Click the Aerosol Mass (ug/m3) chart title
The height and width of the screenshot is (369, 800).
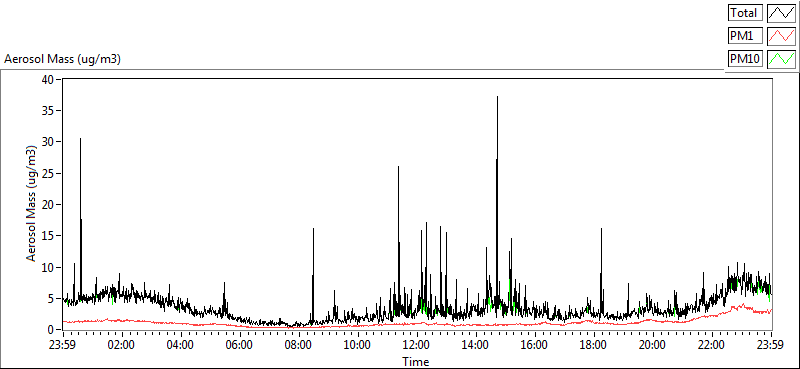tap(62, 59)
